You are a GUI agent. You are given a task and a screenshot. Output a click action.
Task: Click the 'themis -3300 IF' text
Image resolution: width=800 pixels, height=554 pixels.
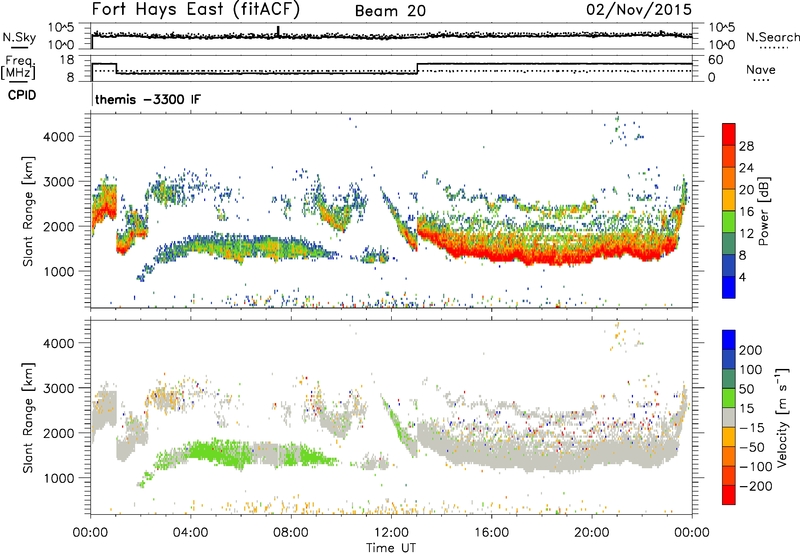click(148, 99)
